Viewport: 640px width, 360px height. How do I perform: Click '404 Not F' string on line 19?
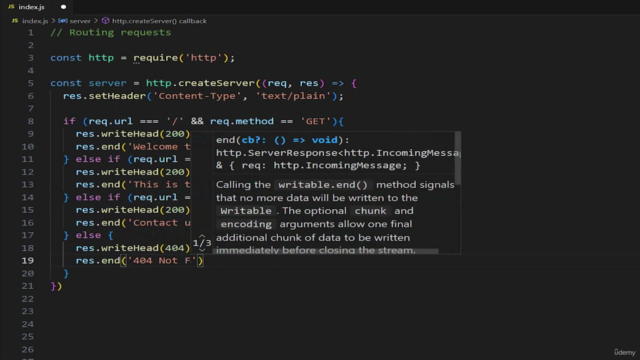[162, 261]
